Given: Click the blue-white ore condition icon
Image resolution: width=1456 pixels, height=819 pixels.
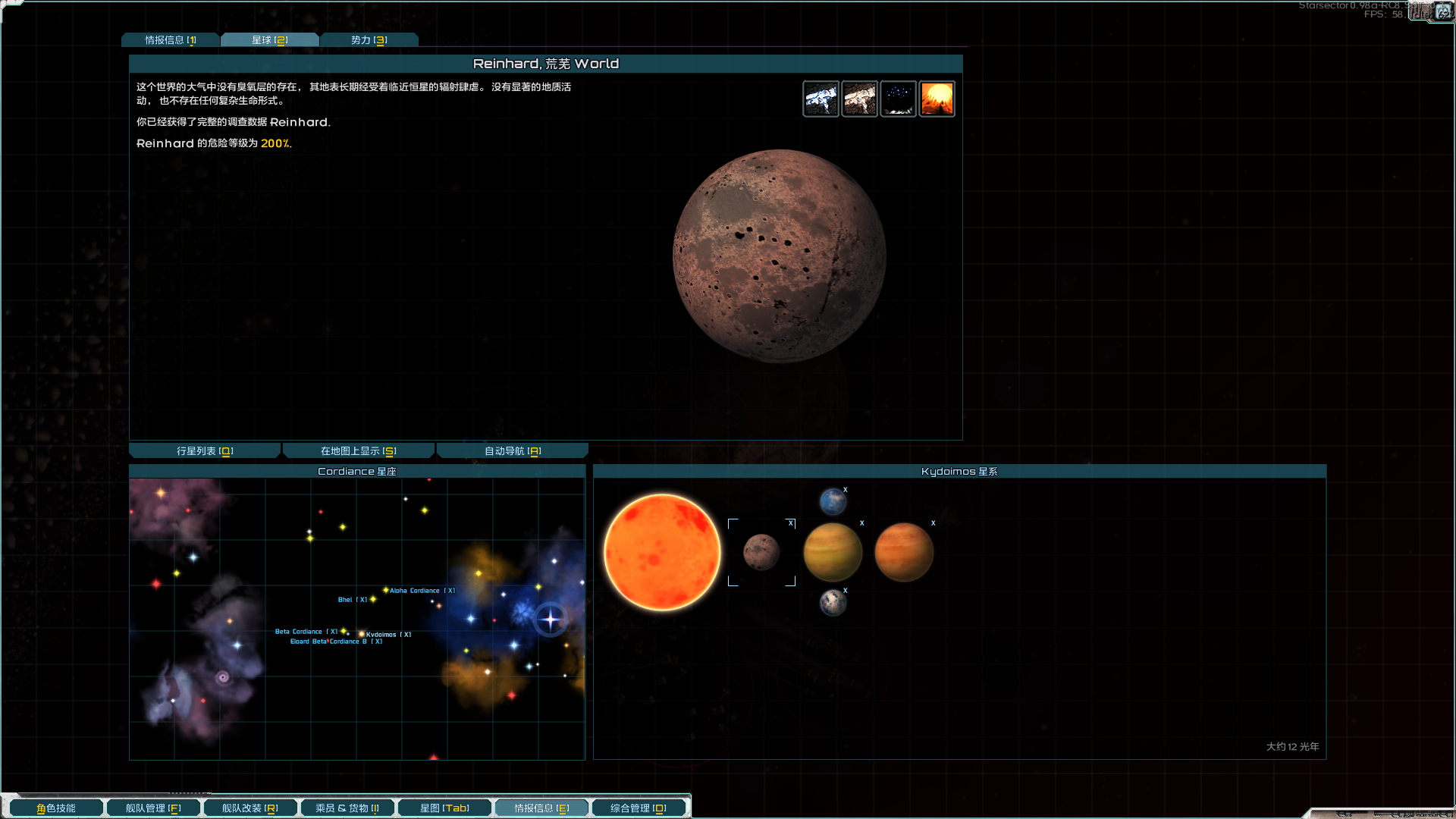Looking at the screenshot, I should click(x=821, y=99).
